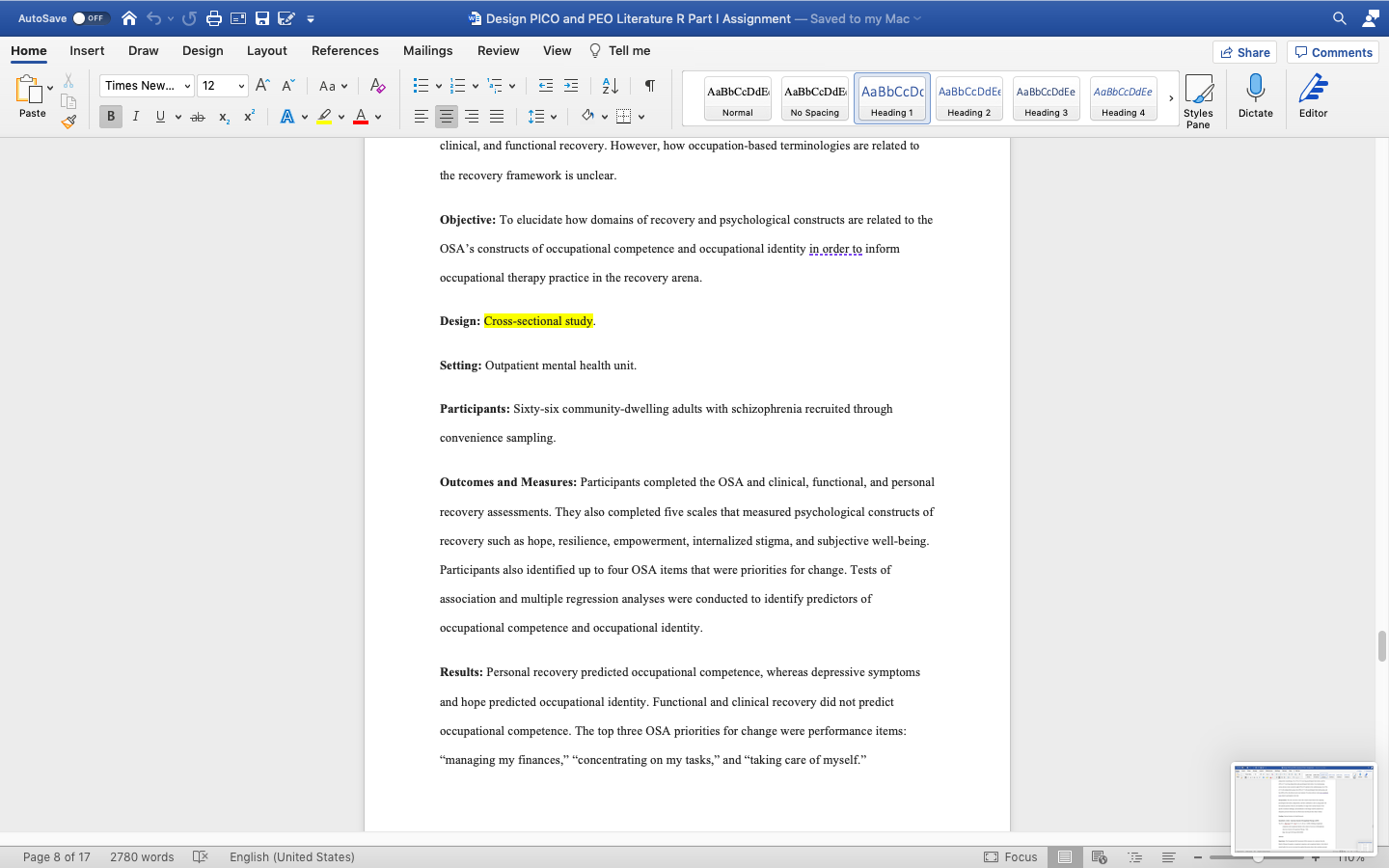
Task: Clear all formatting icon
Action: [x=378, y=86]
